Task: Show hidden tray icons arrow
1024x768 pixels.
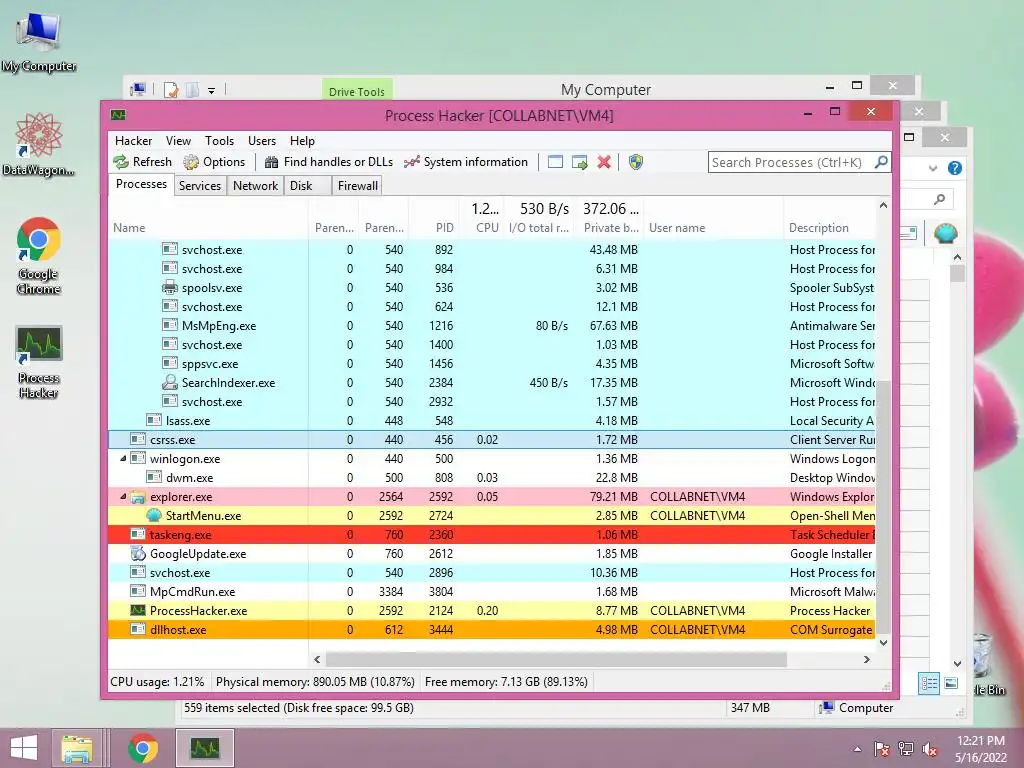Action: click(857, 749)
